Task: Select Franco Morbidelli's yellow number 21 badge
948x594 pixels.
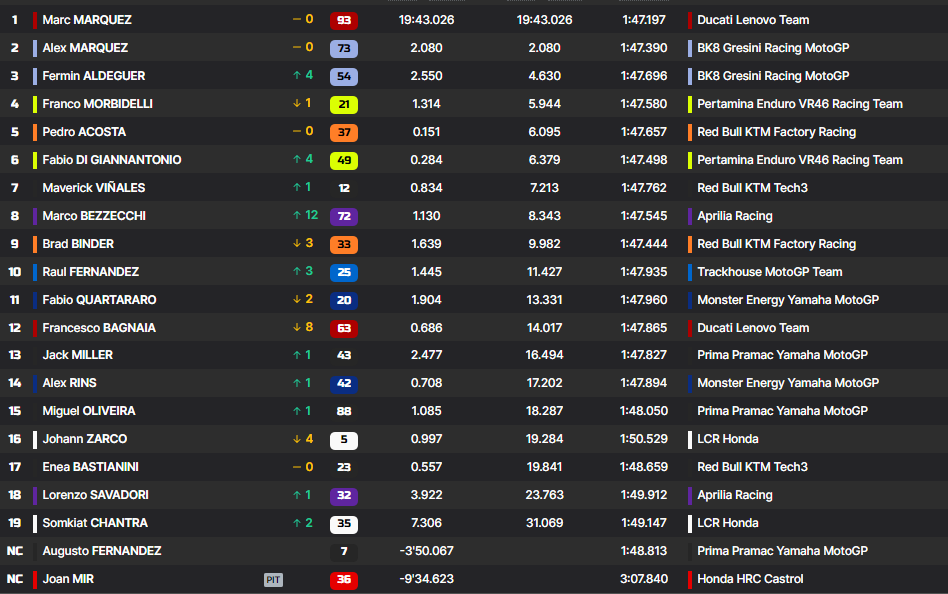Action: [x=343, y=104]
